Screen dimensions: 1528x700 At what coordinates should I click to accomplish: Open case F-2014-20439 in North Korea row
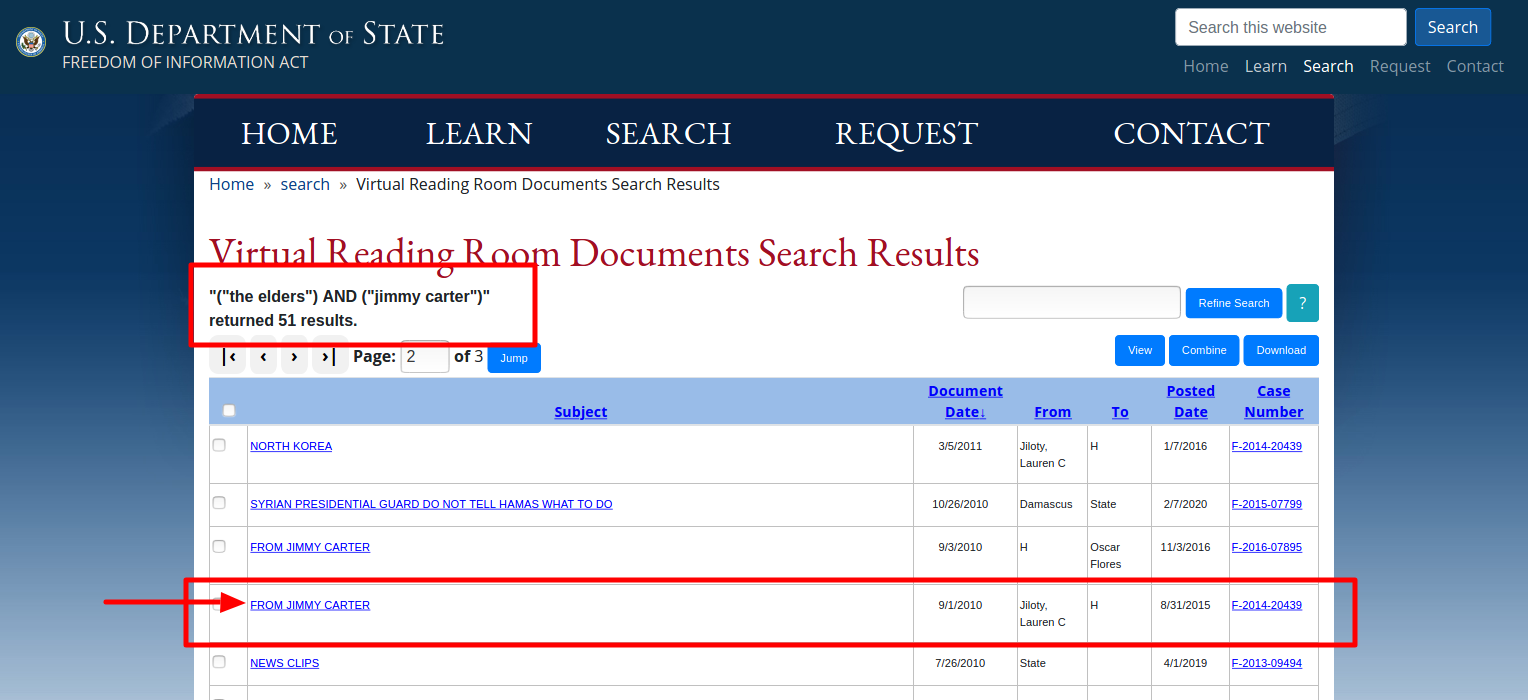click(x=1267, y=446)
